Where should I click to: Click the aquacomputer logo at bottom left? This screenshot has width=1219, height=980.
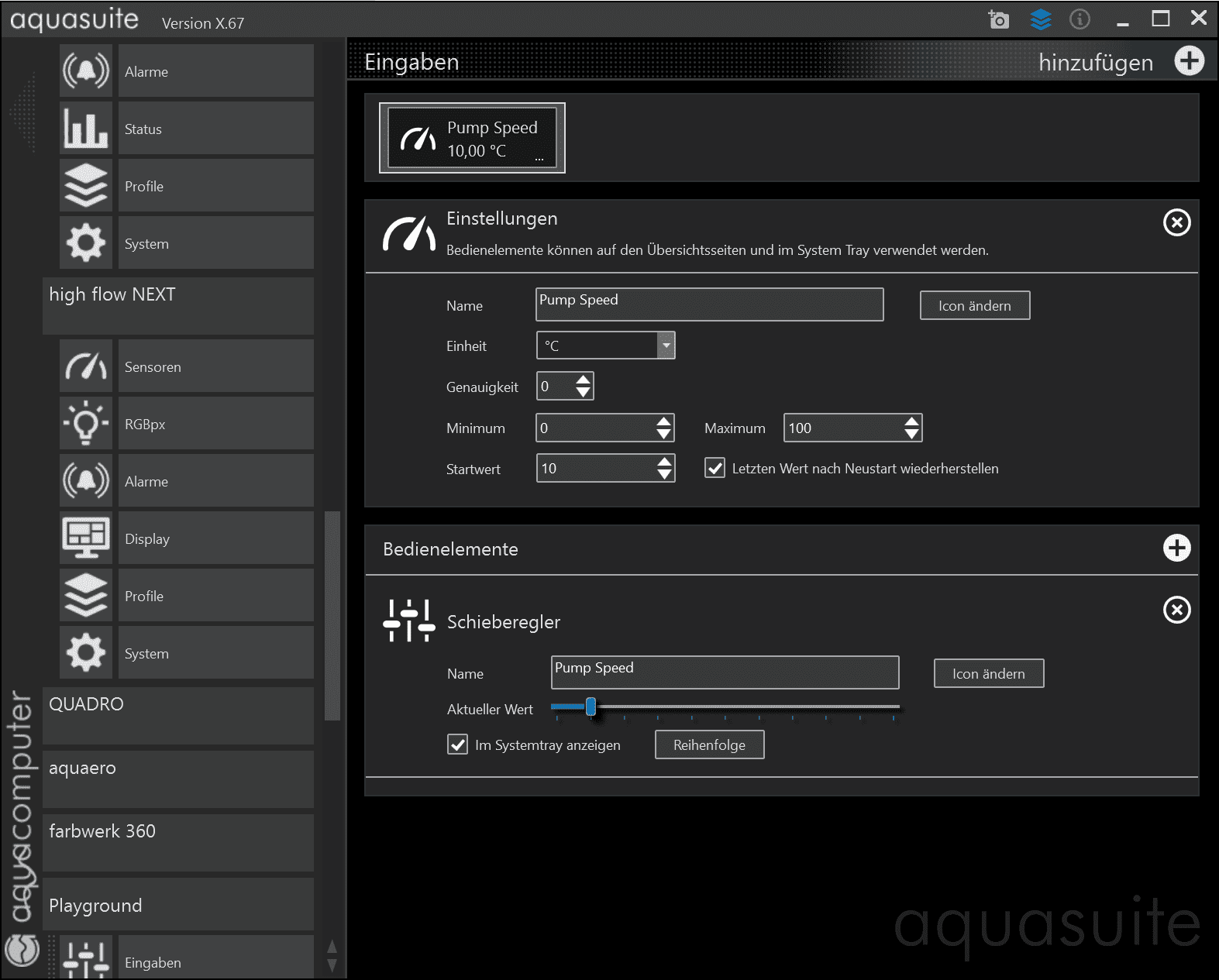(22, 950)
